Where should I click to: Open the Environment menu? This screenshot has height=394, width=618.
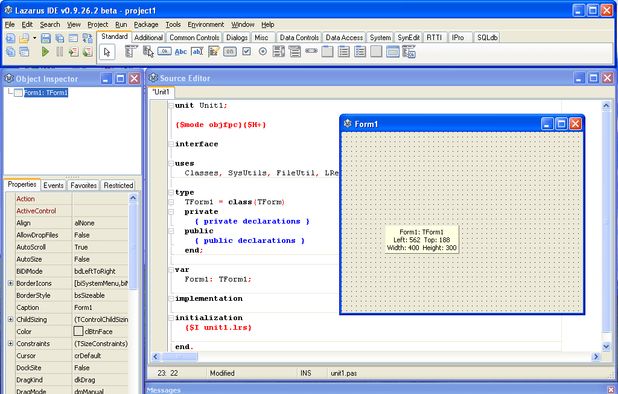(x=206, y=24)
